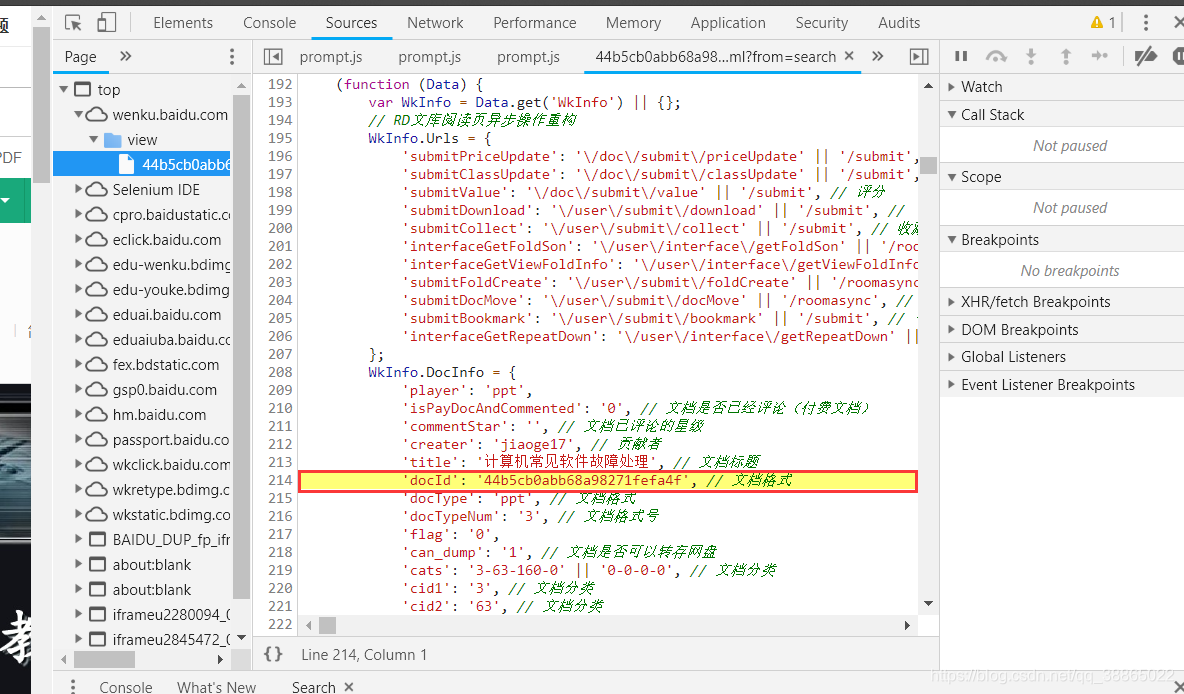Toggle the device toolbar icon
The height and width of the screenshot is (694, 1184).
[106, 23]
